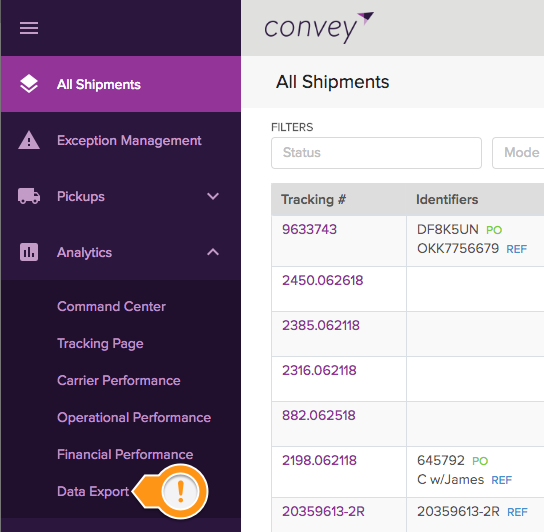Screen dimensions: 544x532
Task: Open Operational Performance submenu item
Action: click(134, 417)
